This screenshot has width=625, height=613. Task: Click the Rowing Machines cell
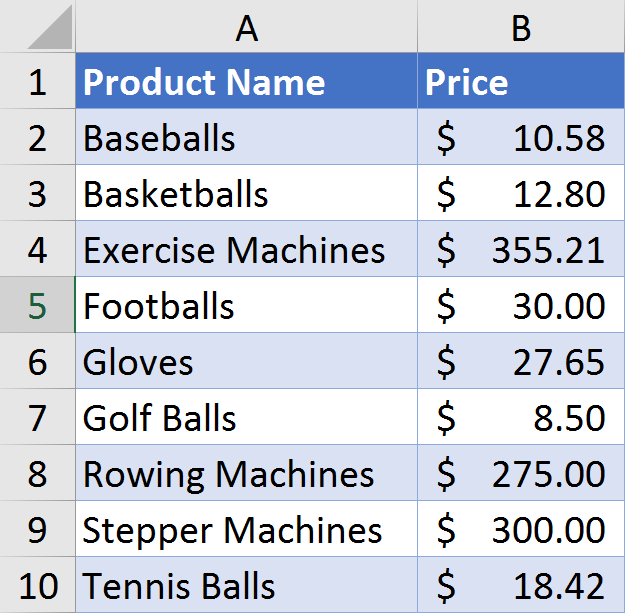246,474
